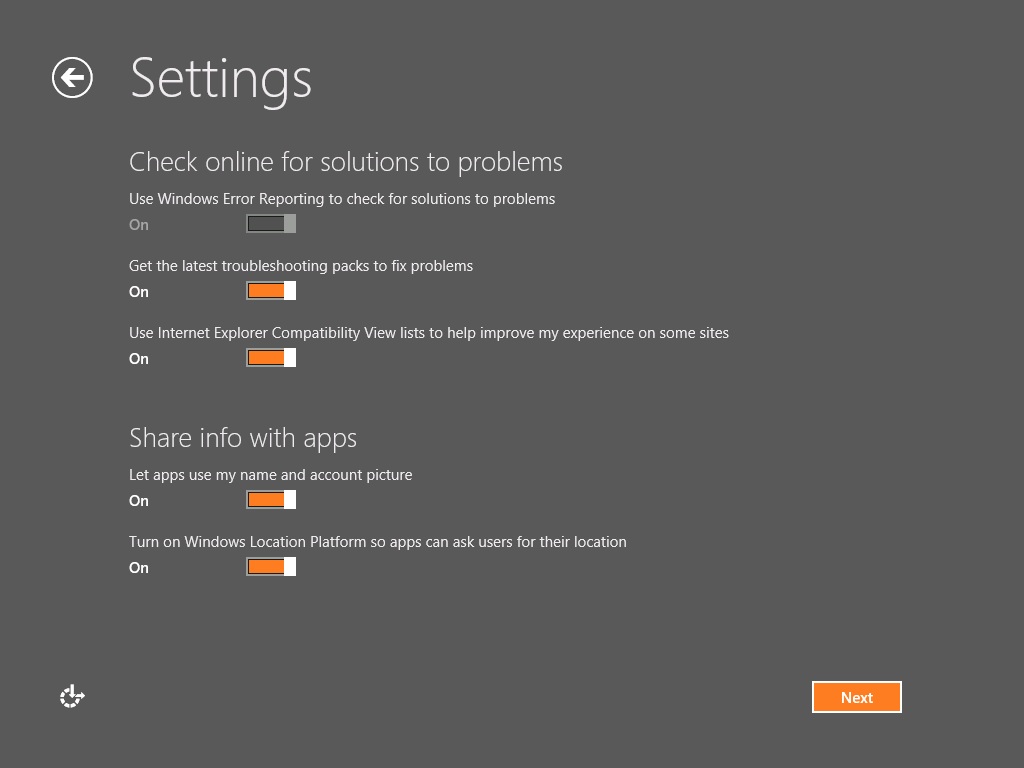
Task: Click the On label under account picture setting
Action: (x=139, y=501)
